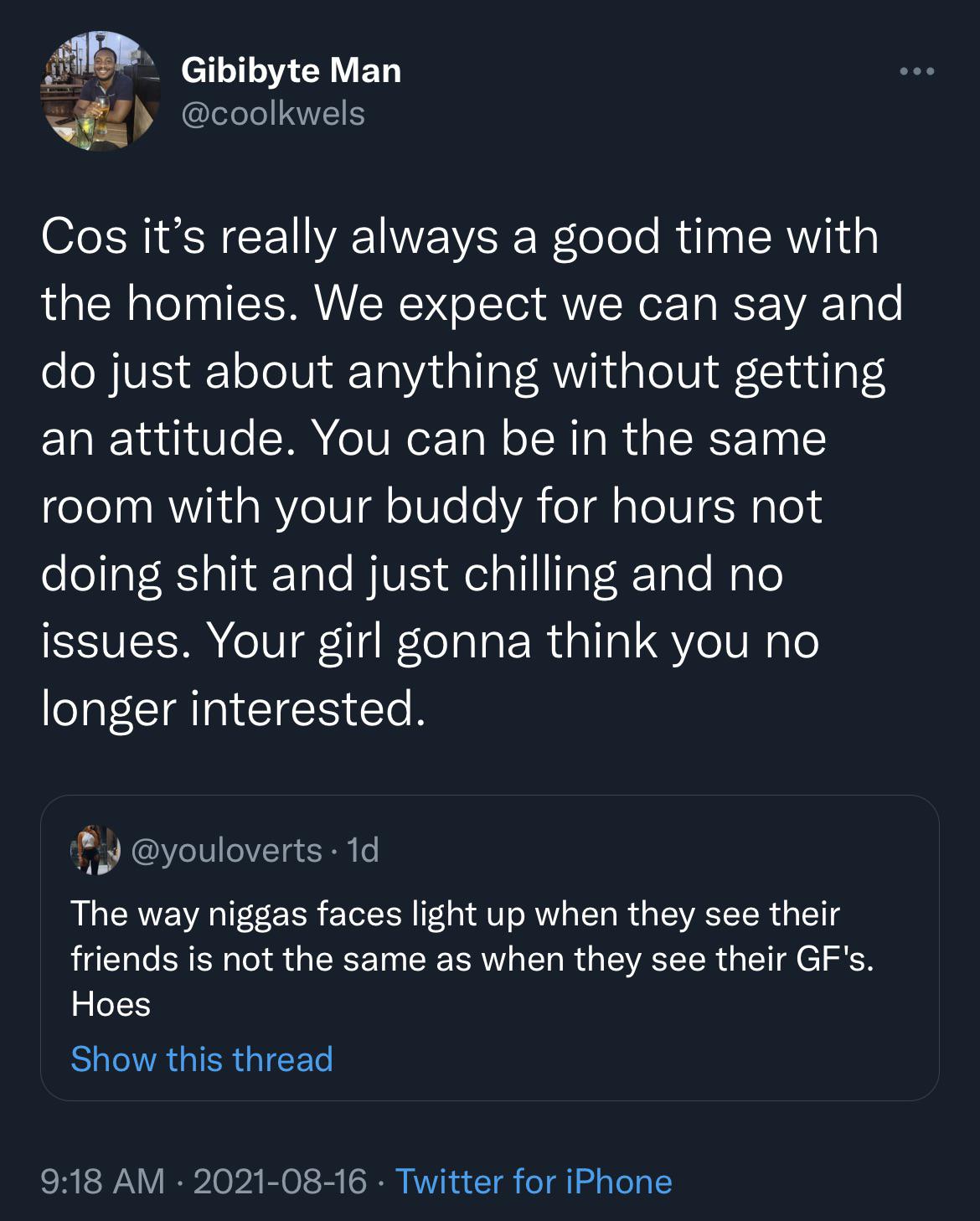Click the word "Hoes" in quoted tweet
The width and height of the screenshot is (980, 1221).
[111, 1004]
